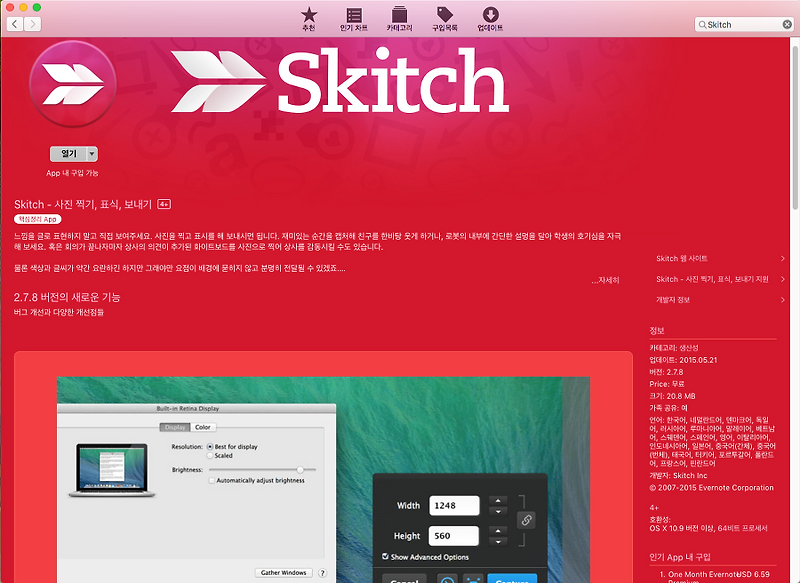This screenshot has width=800, height=583.
Task: Click the One Month Evernote Premium item
Action: click(x=714, y=577)
